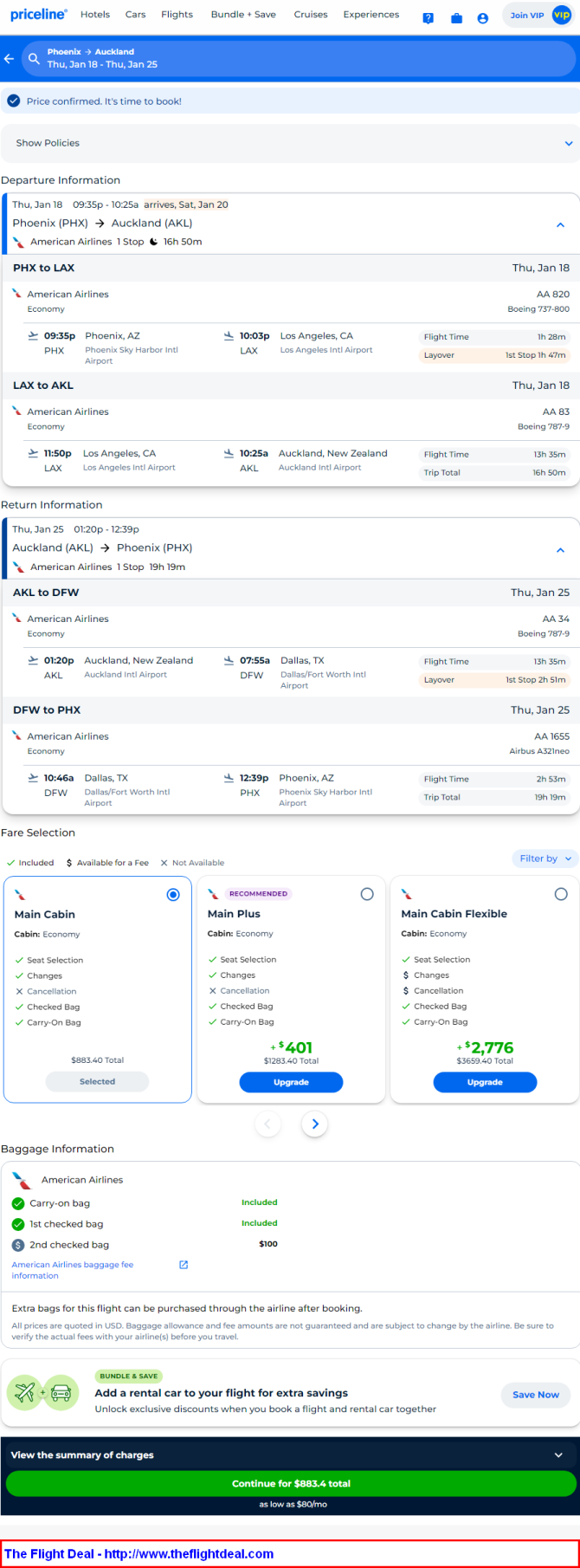Collapse the return flight details chevron
580x1568 pixels.
click(x=560, y=549)
